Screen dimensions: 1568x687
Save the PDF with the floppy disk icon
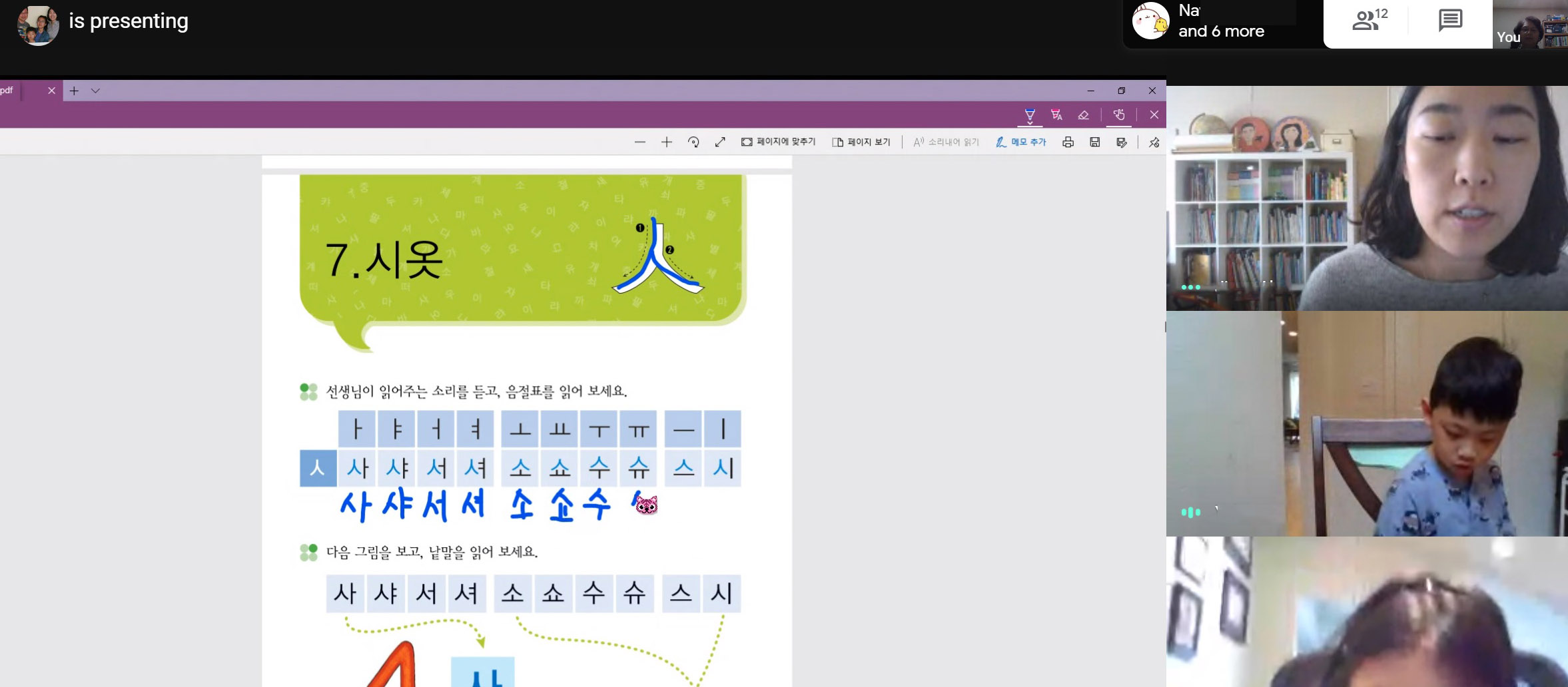pos(1094,142)
